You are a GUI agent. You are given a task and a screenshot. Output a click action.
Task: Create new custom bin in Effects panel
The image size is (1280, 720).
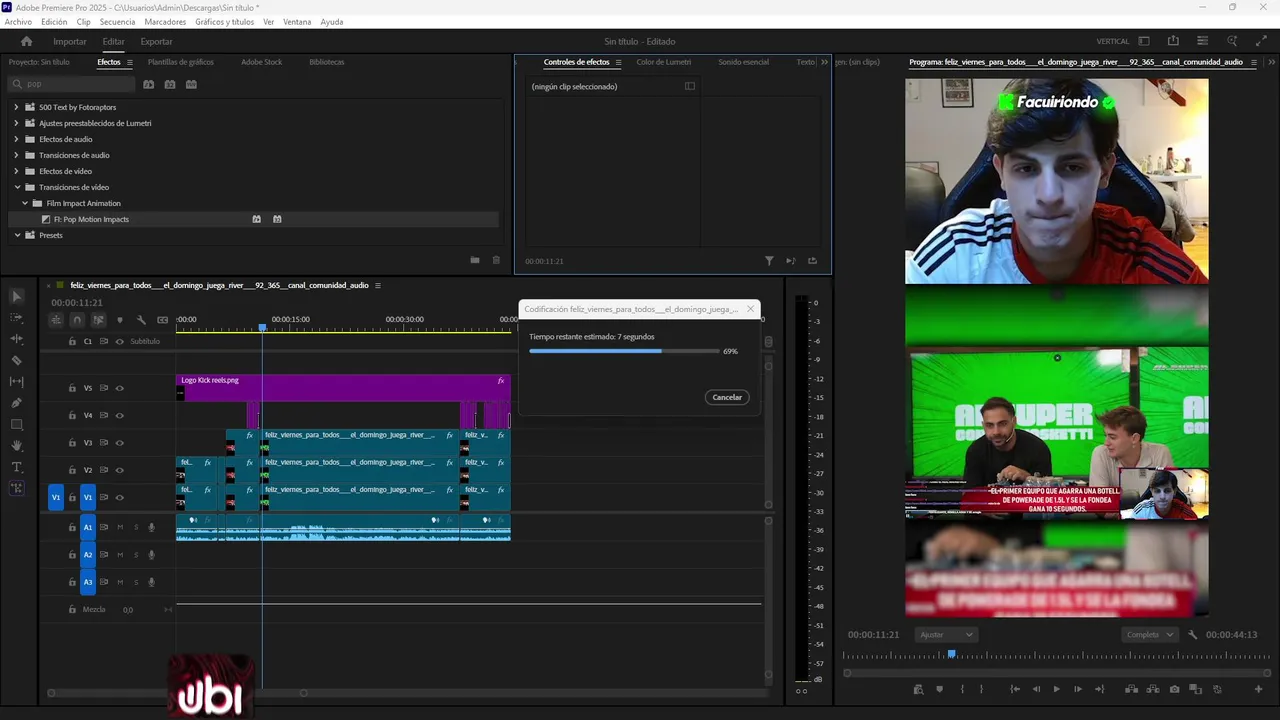[x=475, y=260]
